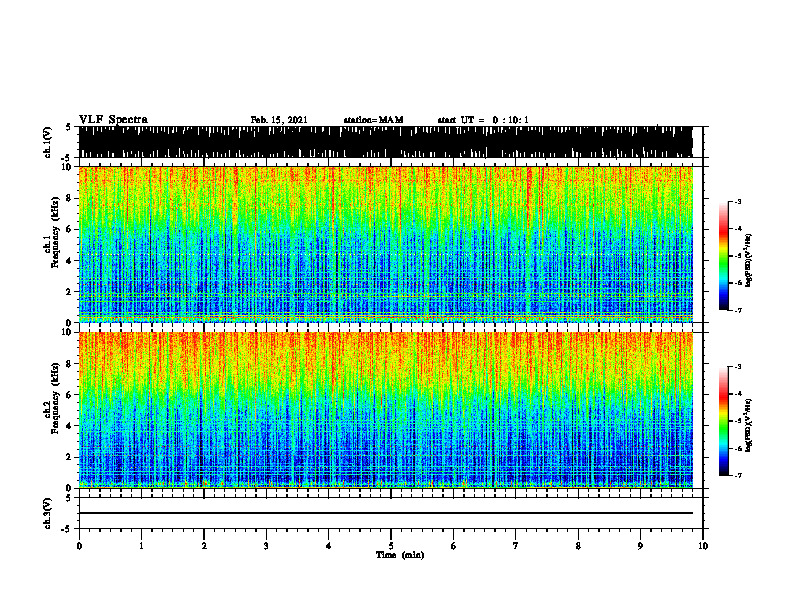Select the date text "Feb. 15, 2021"
This screenshot has height=612, width=792.
pyautogui.click(x=279, y=120)
